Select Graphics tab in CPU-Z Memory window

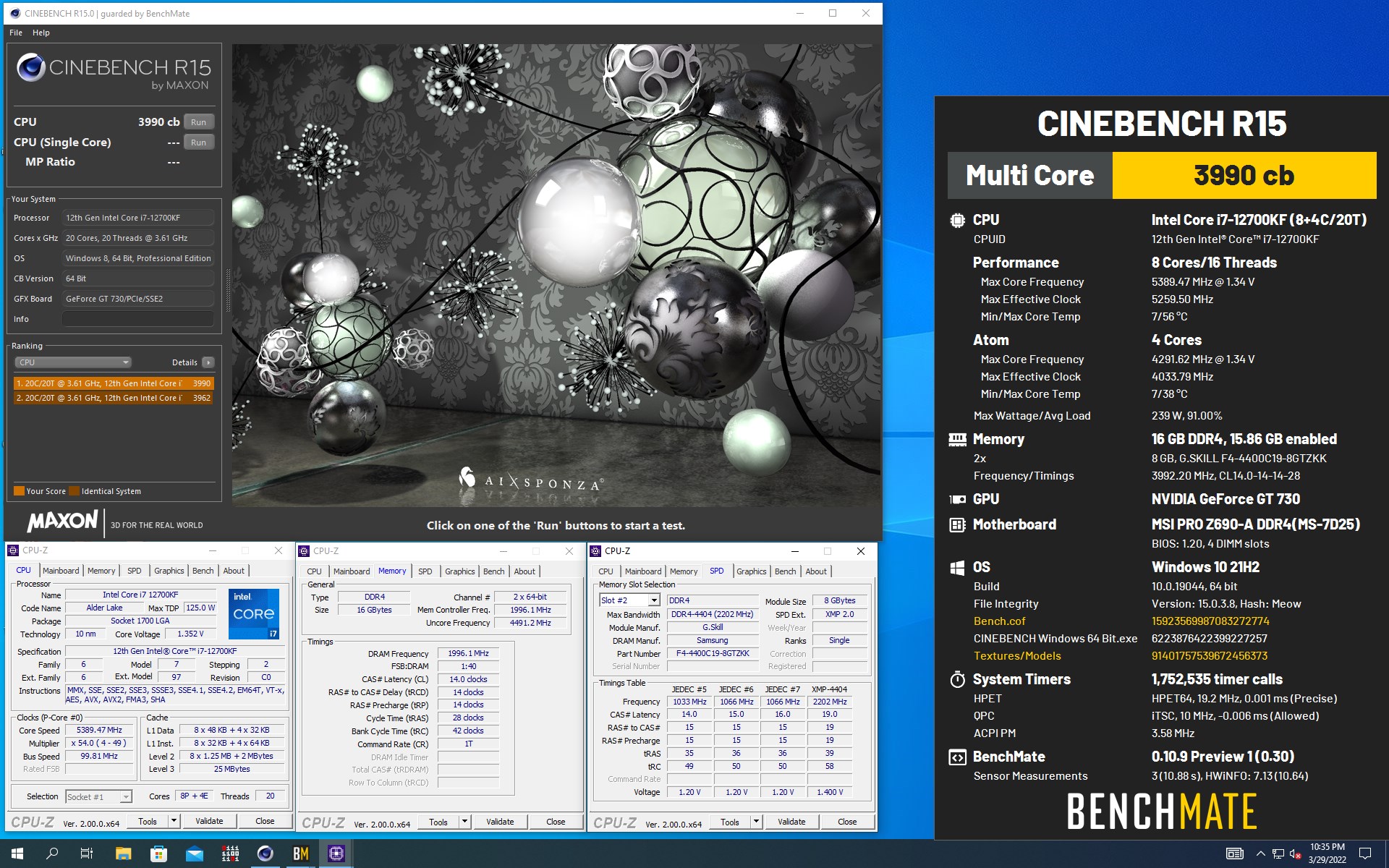pos(460,571)
